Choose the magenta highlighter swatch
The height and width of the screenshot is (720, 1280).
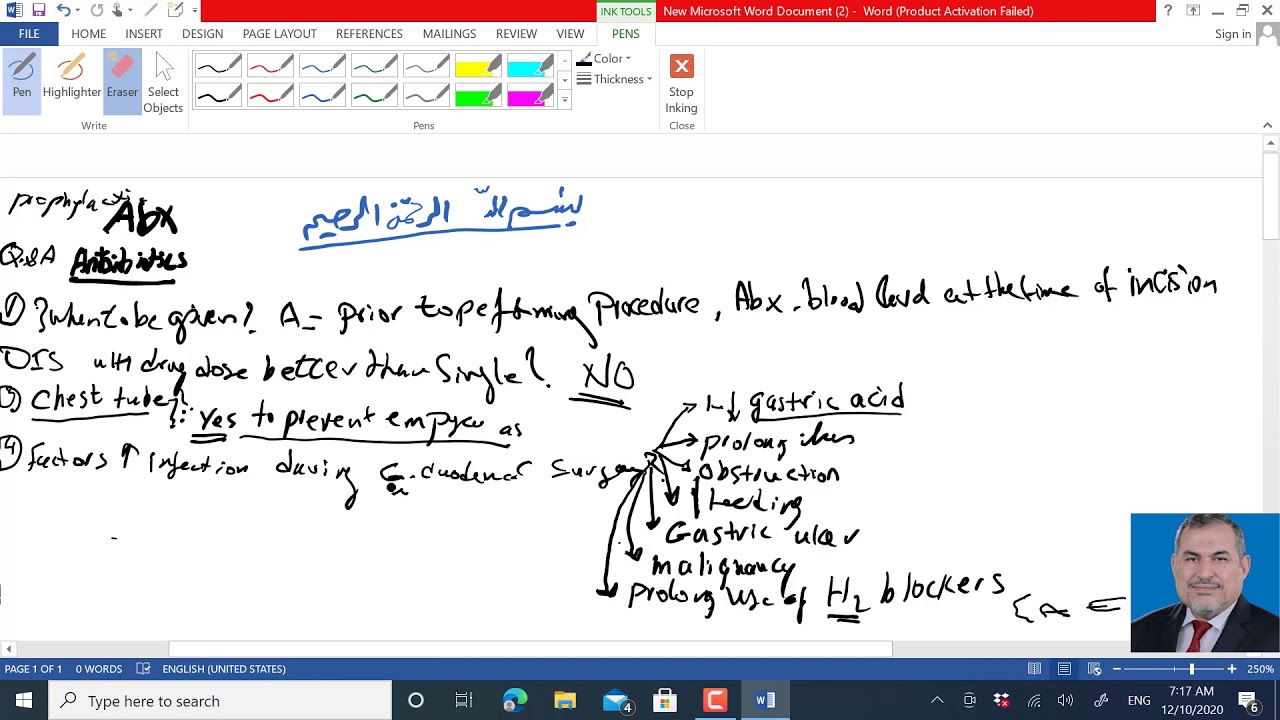(531, 97)
